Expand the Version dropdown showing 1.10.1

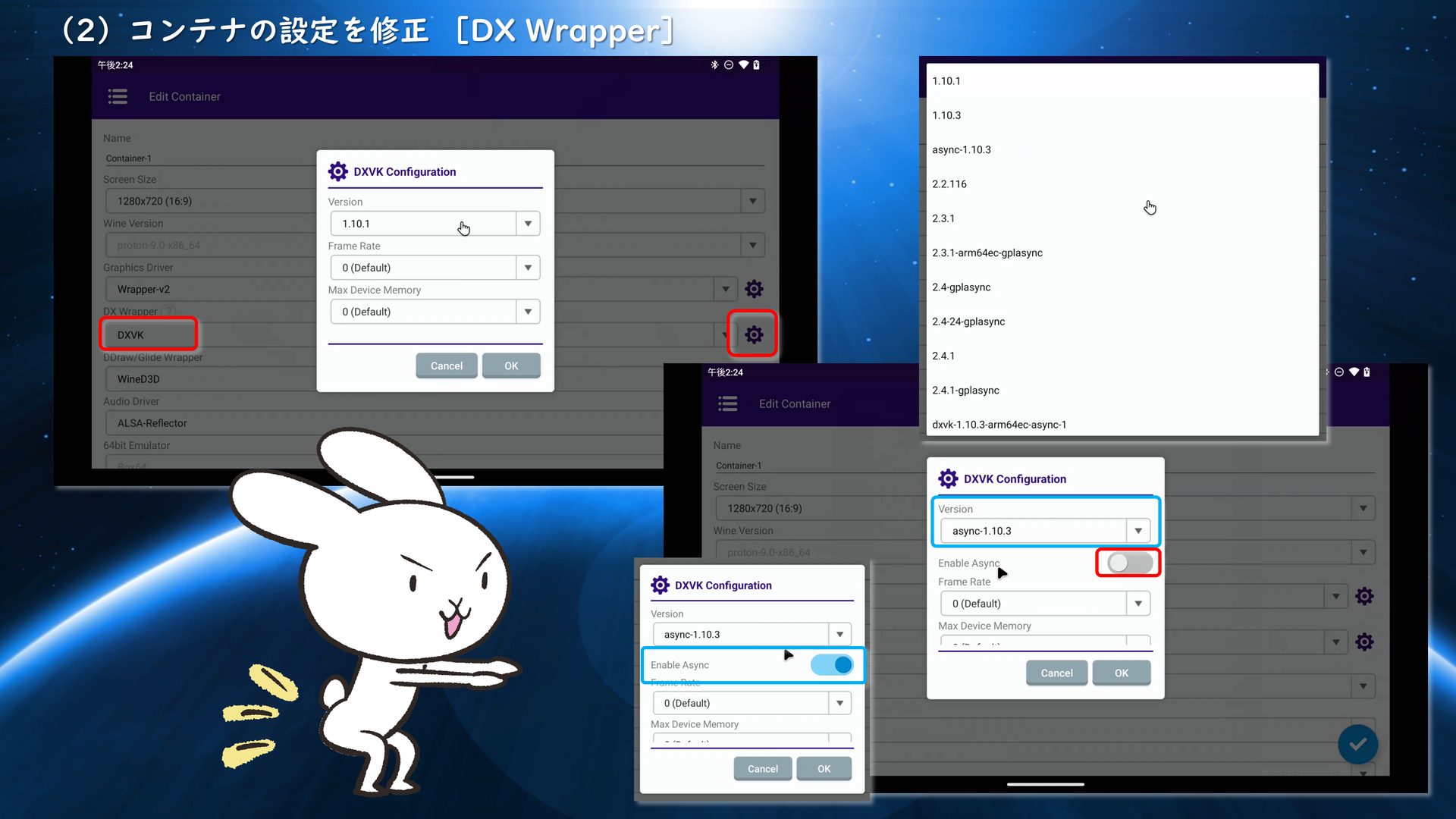click(x=435, y=224)
